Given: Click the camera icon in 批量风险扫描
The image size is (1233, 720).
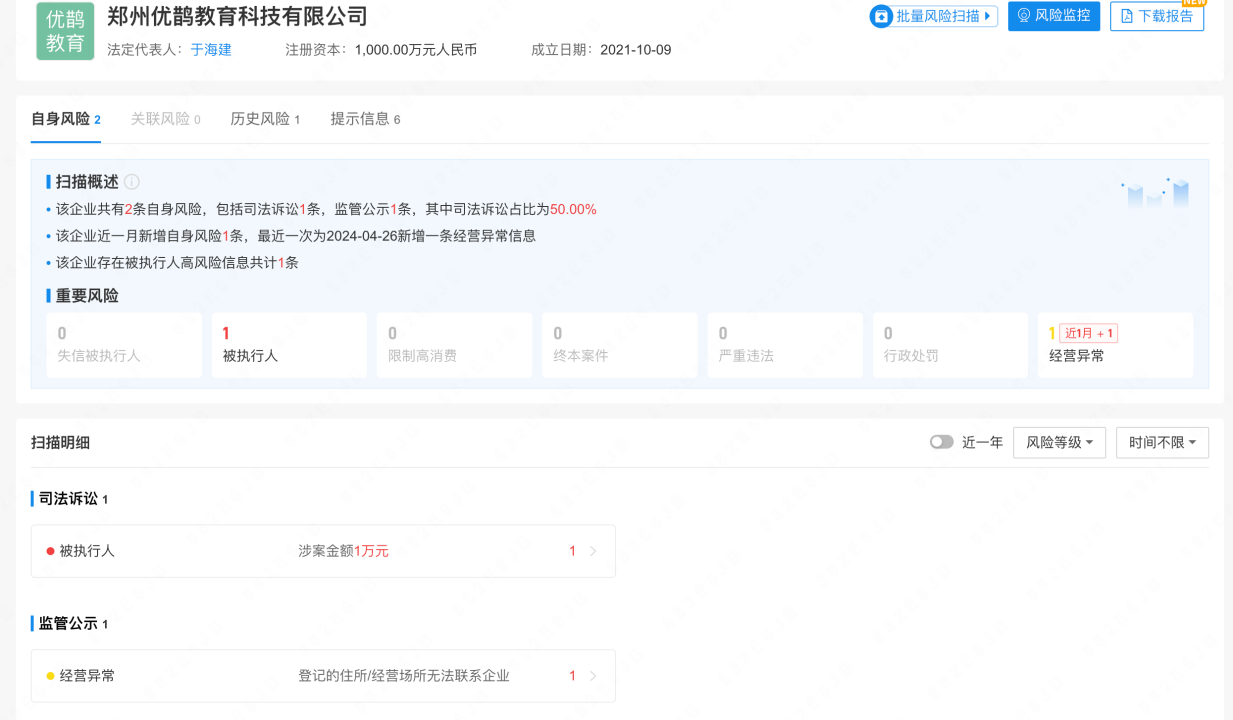Looking at the screenshot, I should tap(881, 16).
